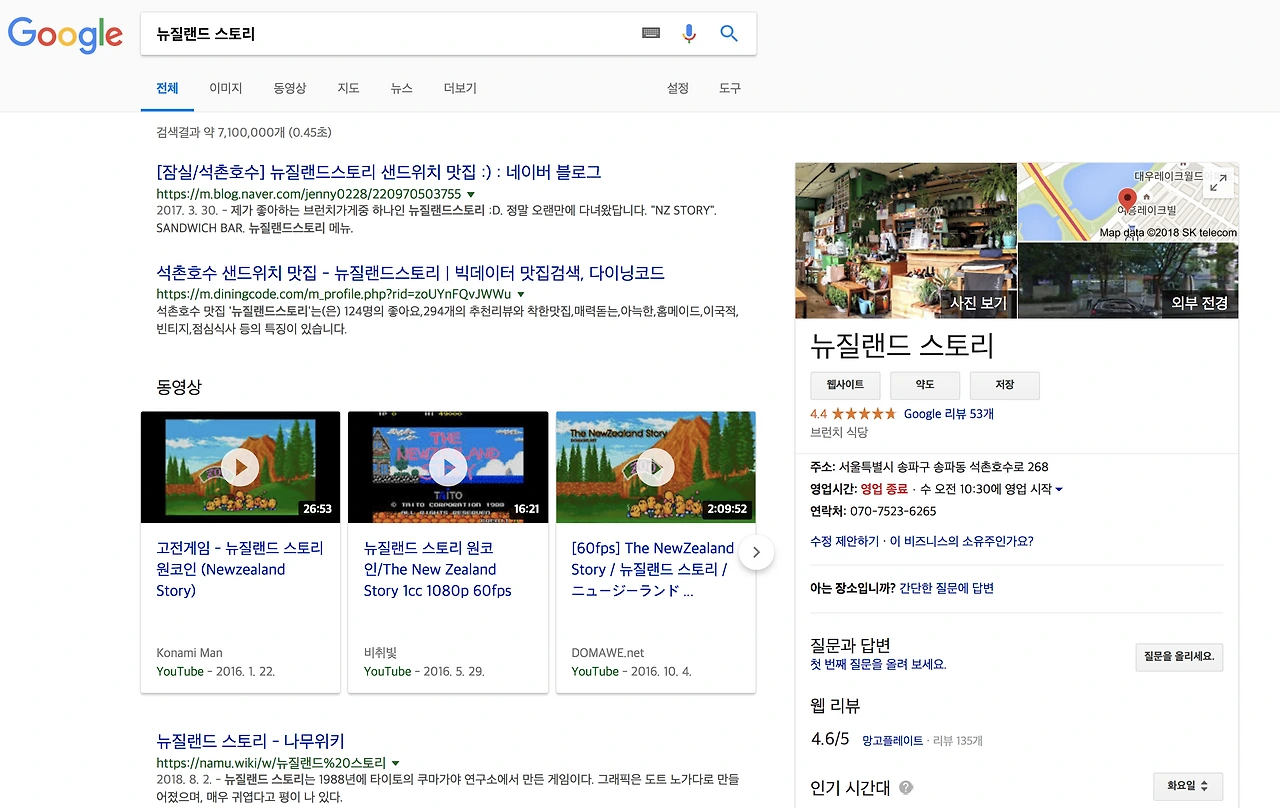Open the 외부 전경 street view thumbnail
1280x808 pixels.
tap(1128, 281)
